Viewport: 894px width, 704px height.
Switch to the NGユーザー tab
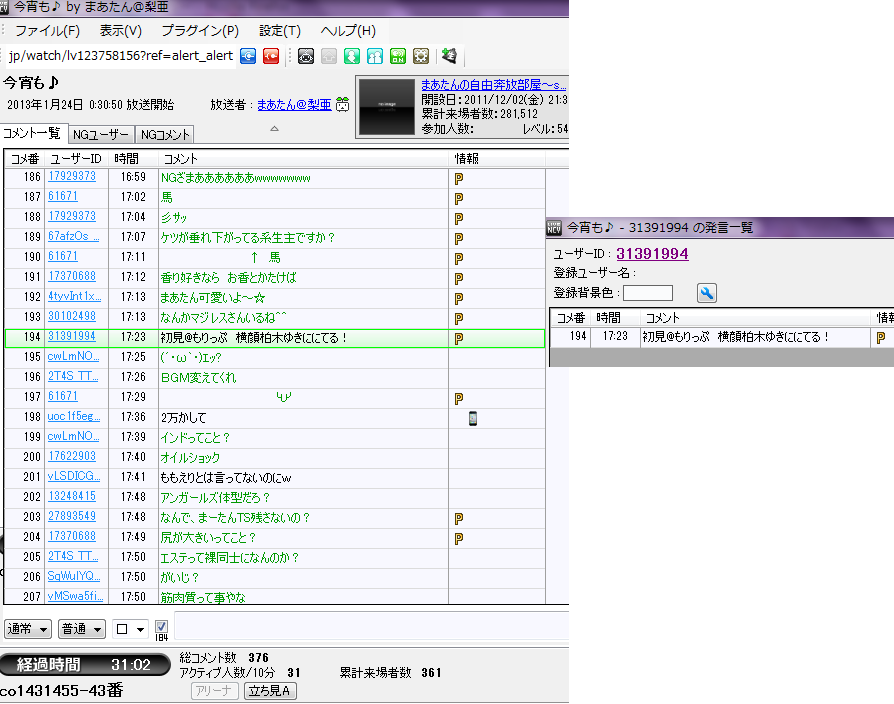tap(101, 135)
